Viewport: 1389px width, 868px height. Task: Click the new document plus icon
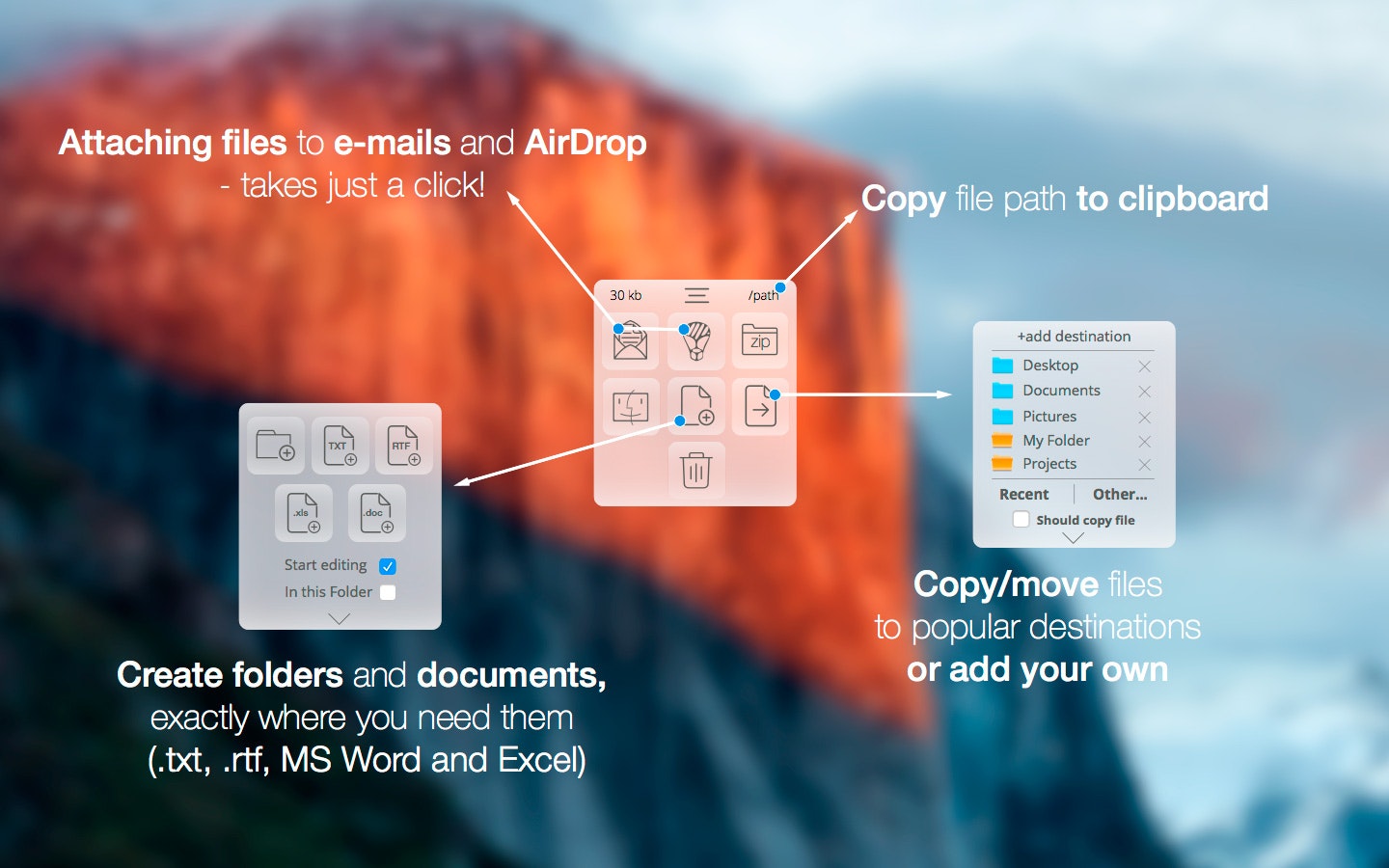pyautogui.click(x=695, y=407)
